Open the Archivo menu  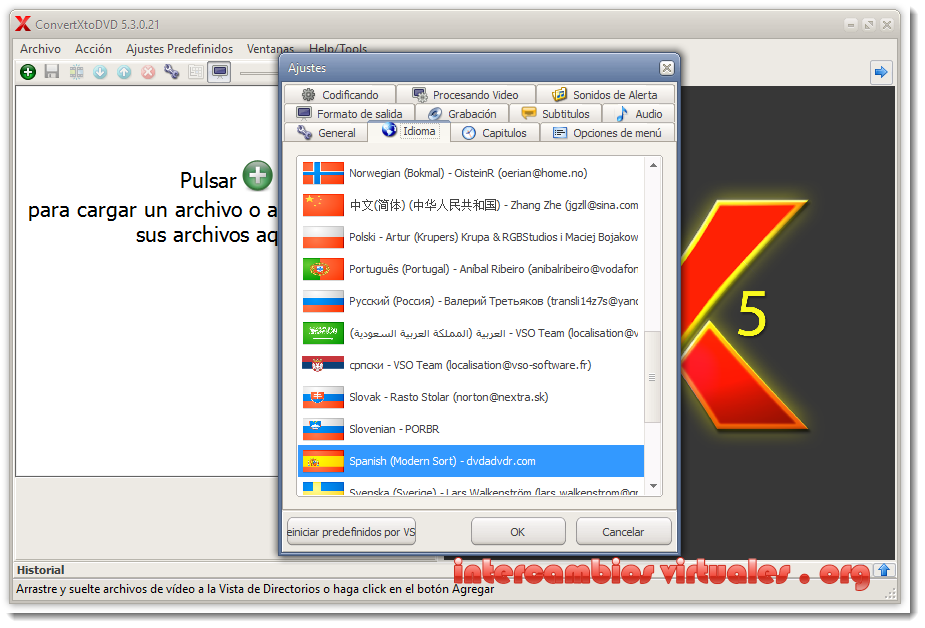[40, 48]
